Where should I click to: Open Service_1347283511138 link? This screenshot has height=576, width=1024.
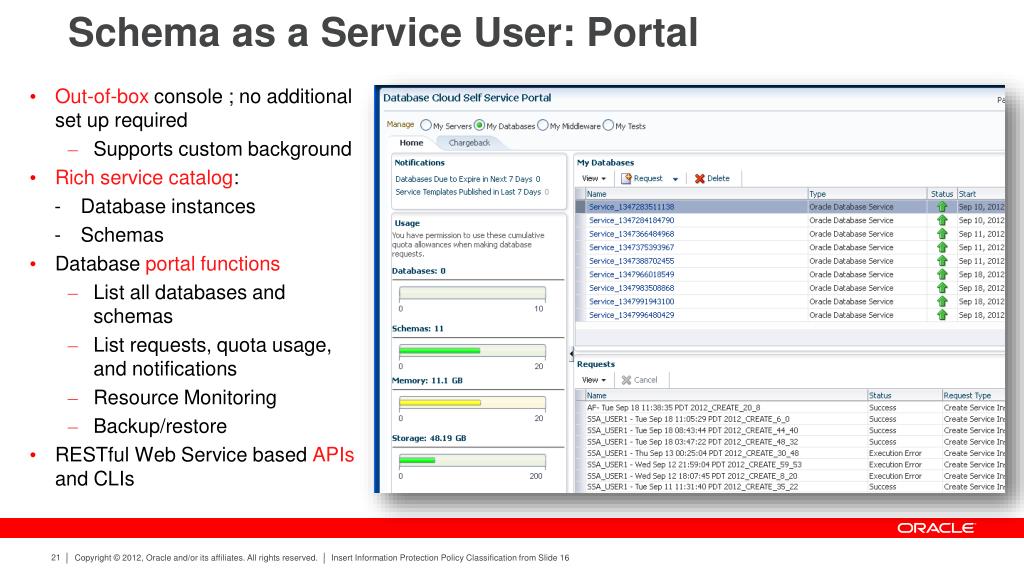tap(631, 206)
